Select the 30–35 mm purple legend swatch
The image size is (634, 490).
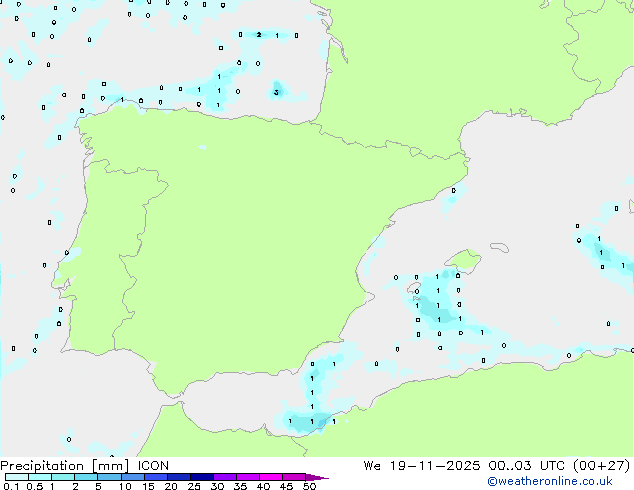coord(224,477)
